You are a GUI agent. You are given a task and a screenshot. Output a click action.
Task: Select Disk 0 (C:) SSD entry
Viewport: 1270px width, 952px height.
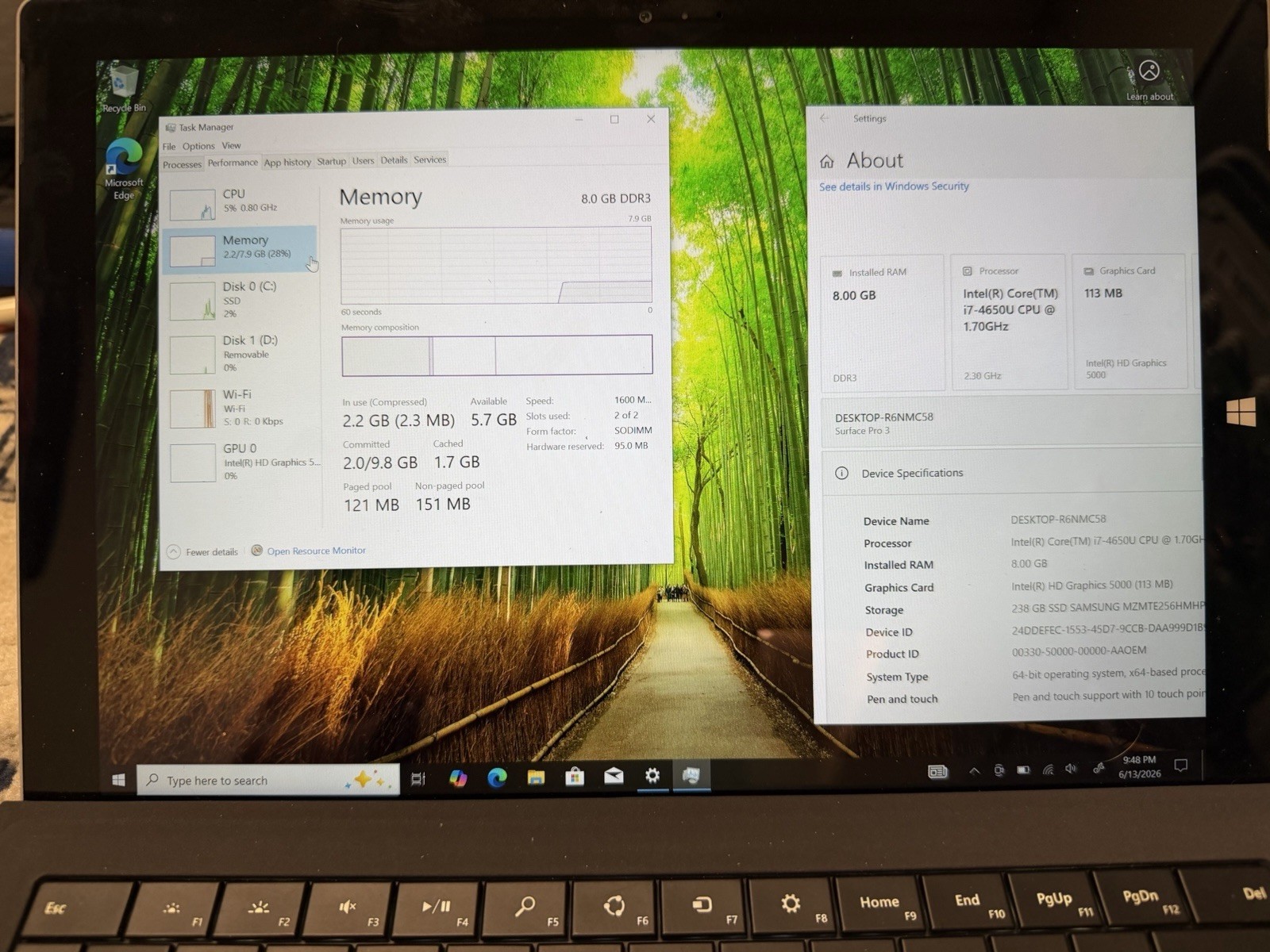pos(241,300)
